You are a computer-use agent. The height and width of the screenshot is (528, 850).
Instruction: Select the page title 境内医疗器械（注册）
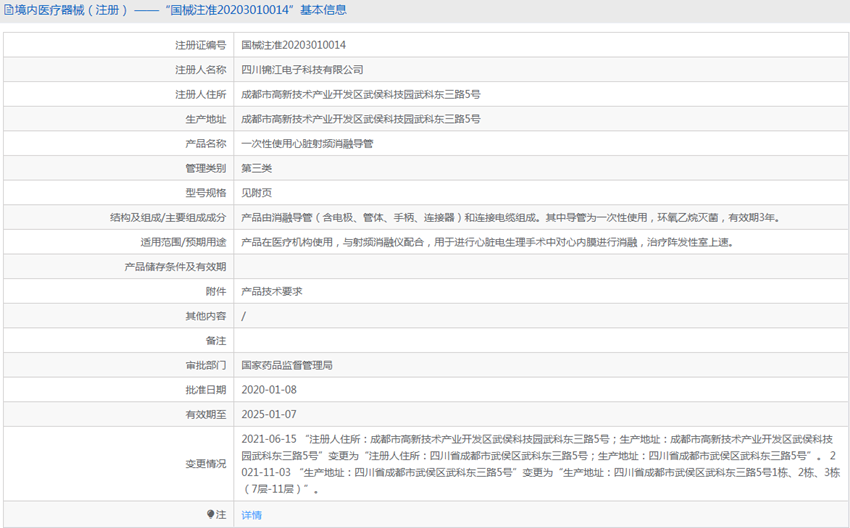72,10
